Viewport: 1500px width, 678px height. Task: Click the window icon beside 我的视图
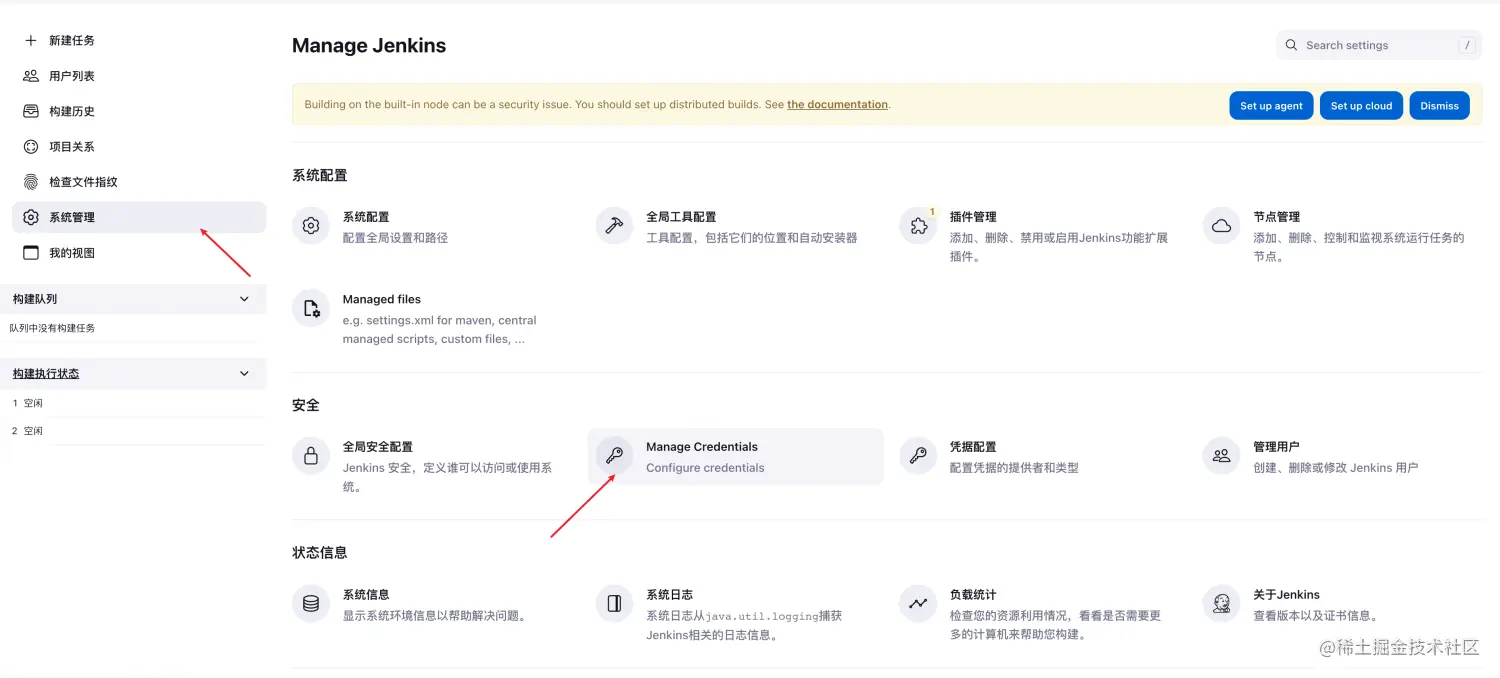click(x=30, y=253)
